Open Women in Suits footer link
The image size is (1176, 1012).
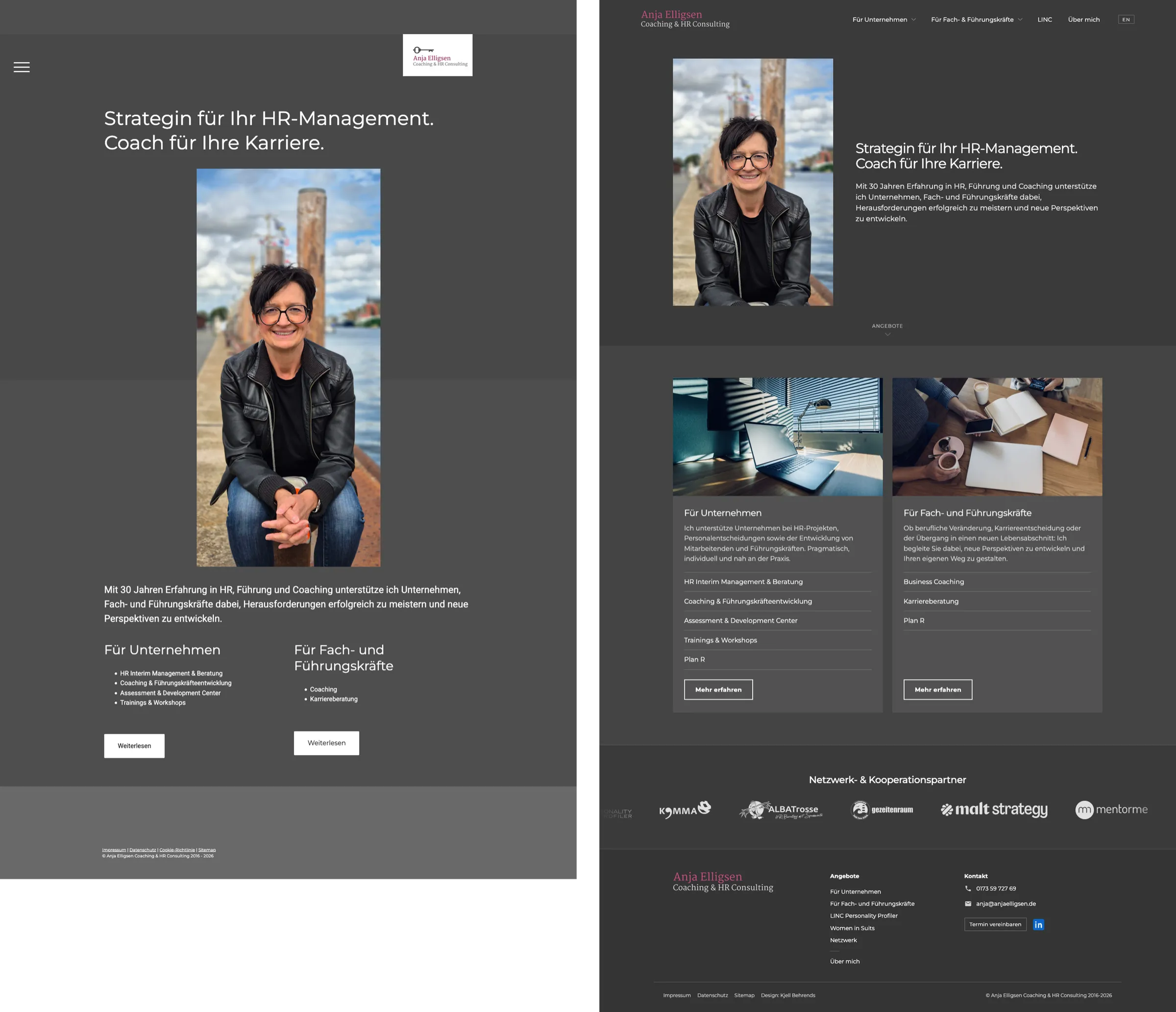[852, 928]
